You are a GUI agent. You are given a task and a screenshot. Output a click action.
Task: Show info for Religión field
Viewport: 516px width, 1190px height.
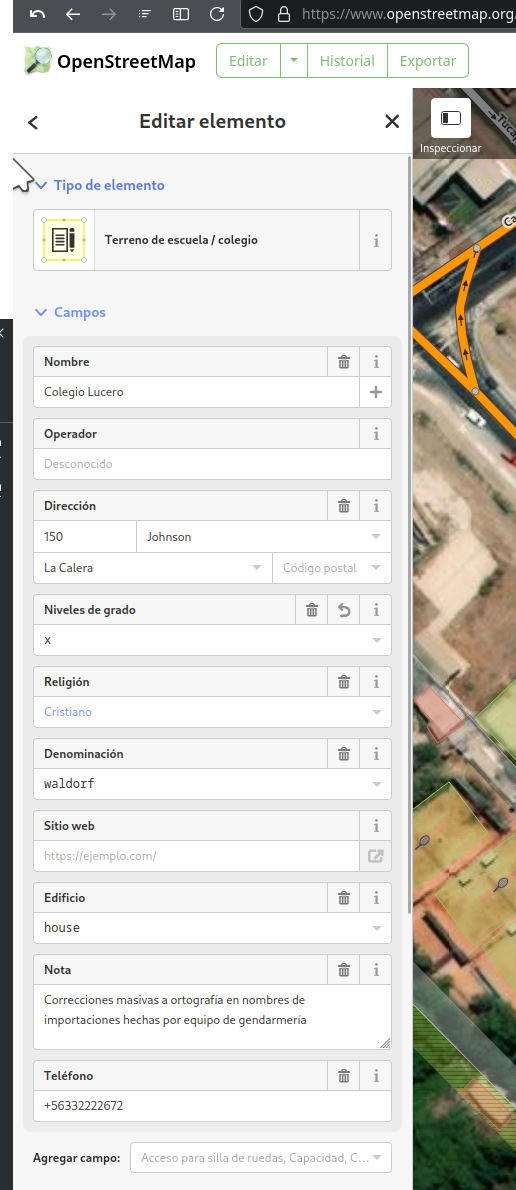[x=376, y=682]
